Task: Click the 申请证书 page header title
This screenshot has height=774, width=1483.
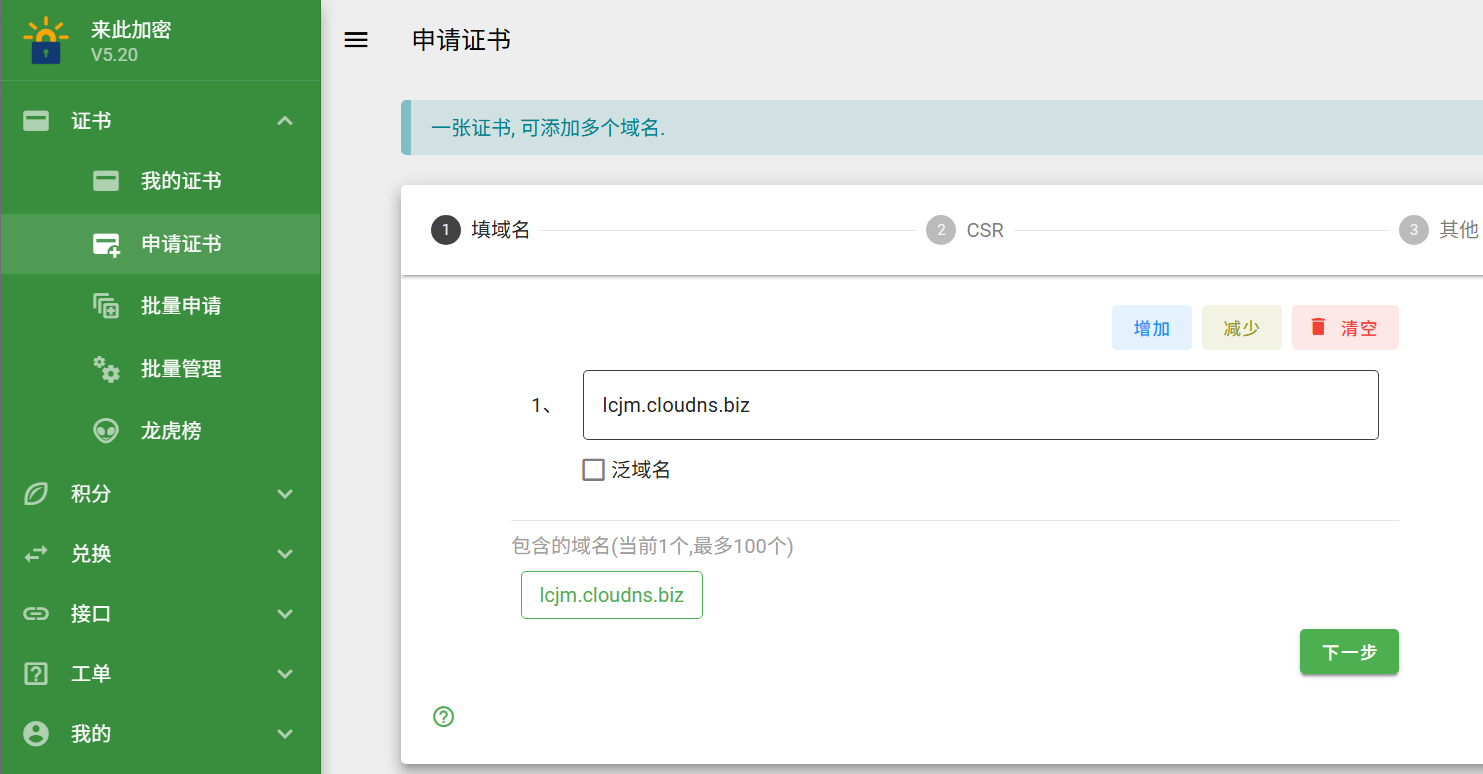Action: 461,40
